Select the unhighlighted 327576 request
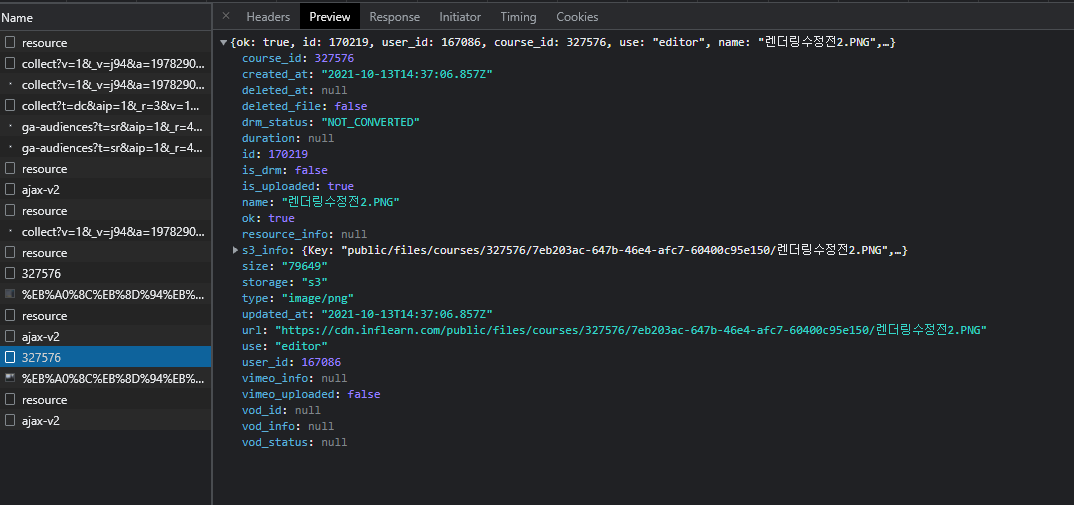1074x505 pixels. (41, 274)
